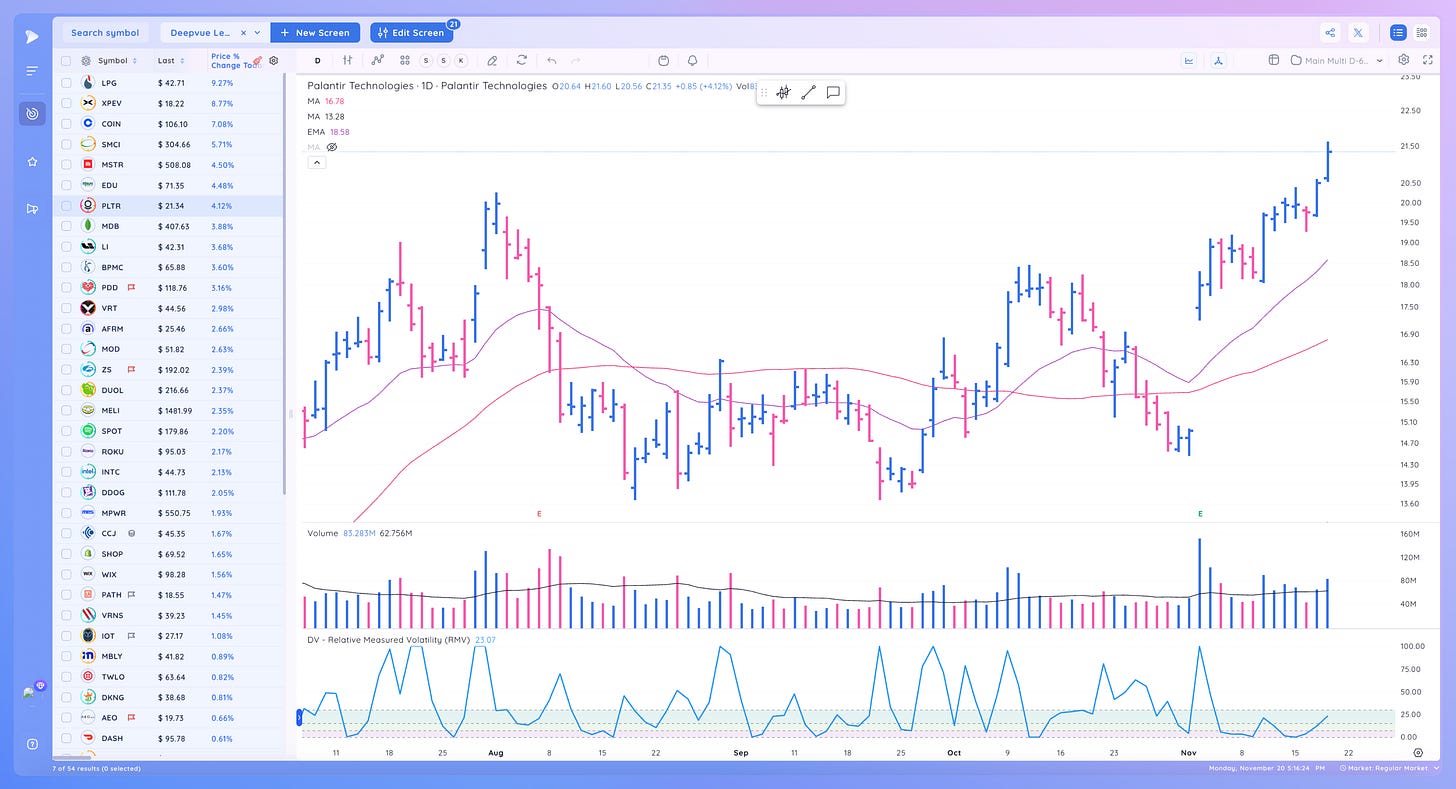Screen dimensions: 1456x789
Task: Click the refresh chart icon
Action: [521, 60]
